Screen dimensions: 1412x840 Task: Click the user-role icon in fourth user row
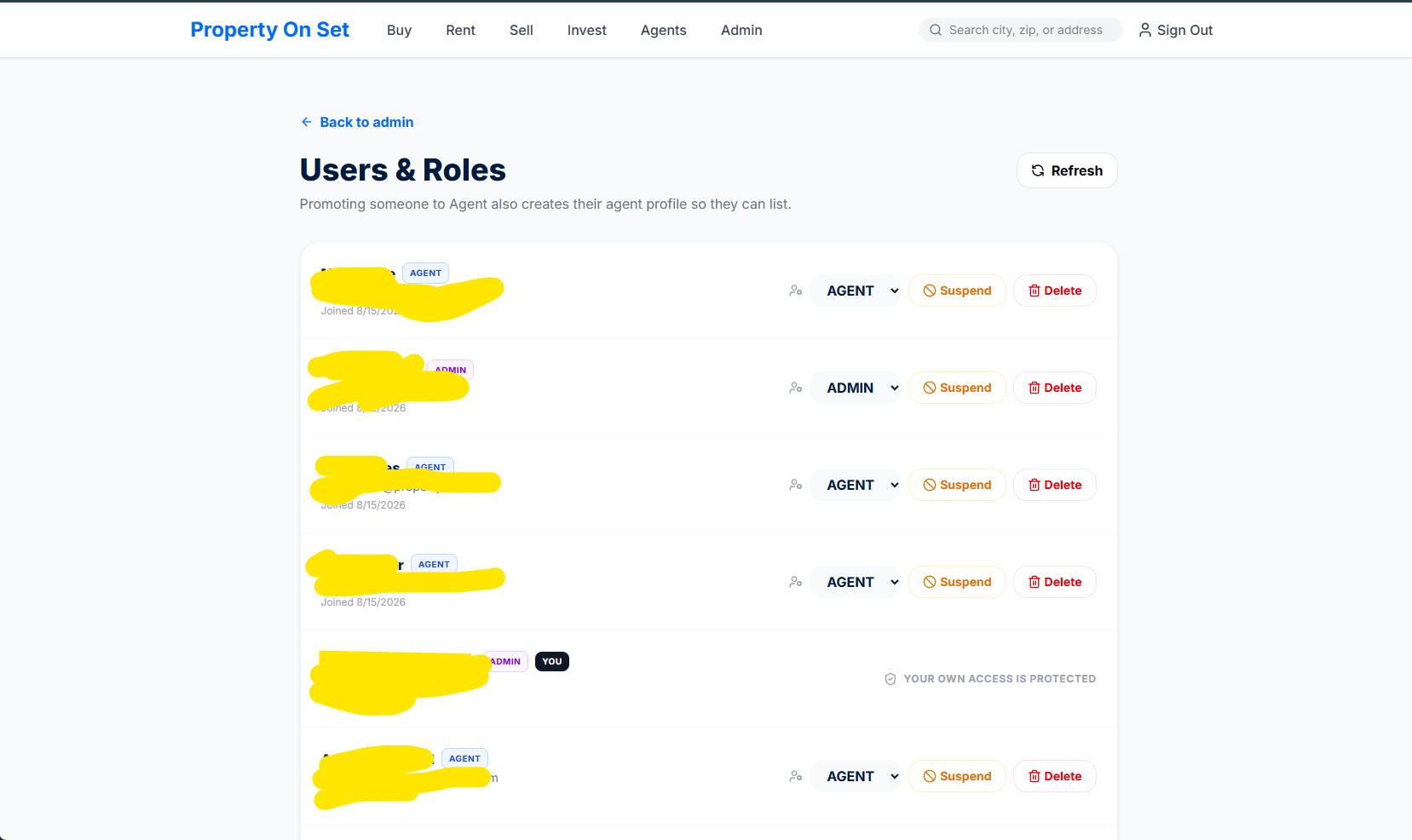click(795, 582)
